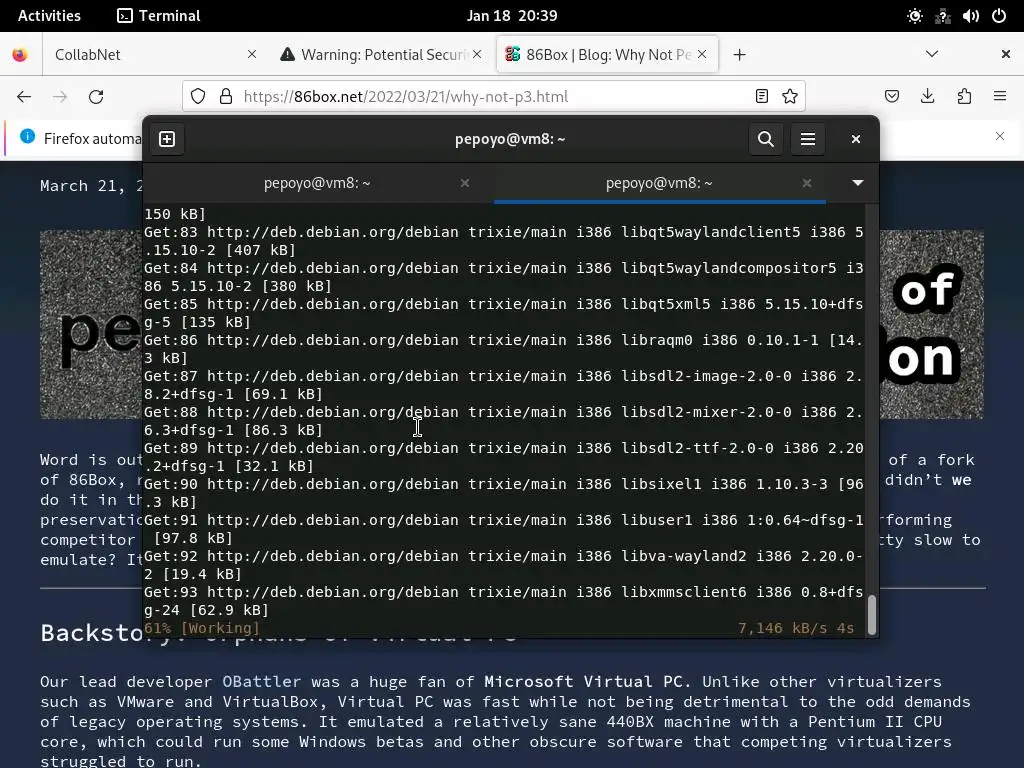Close the terminal window
The width and height of the screenshot is (1024, 768).
[x=856, y=139]
